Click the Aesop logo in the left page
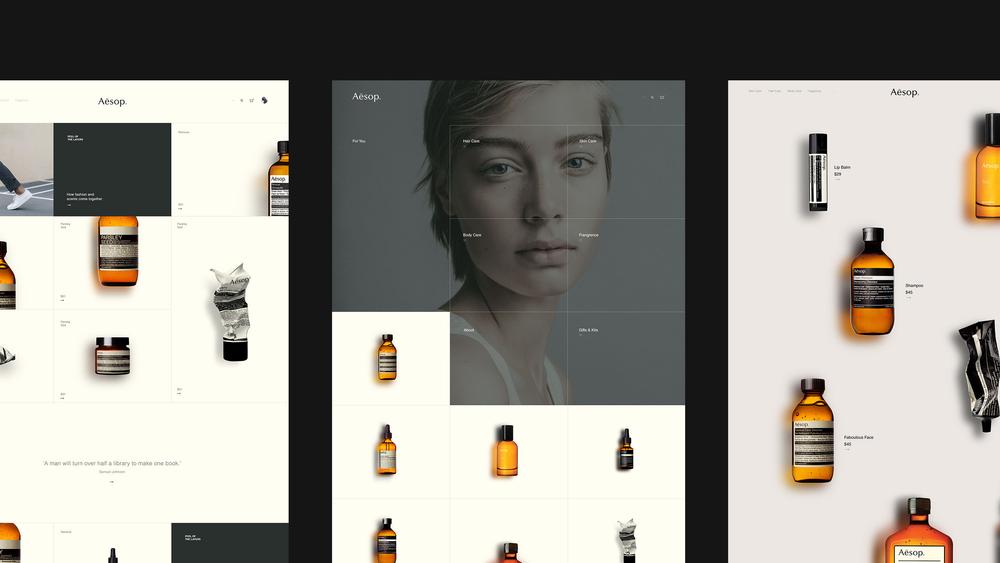Screen dimensions: 1000x563 click(112, 101)
